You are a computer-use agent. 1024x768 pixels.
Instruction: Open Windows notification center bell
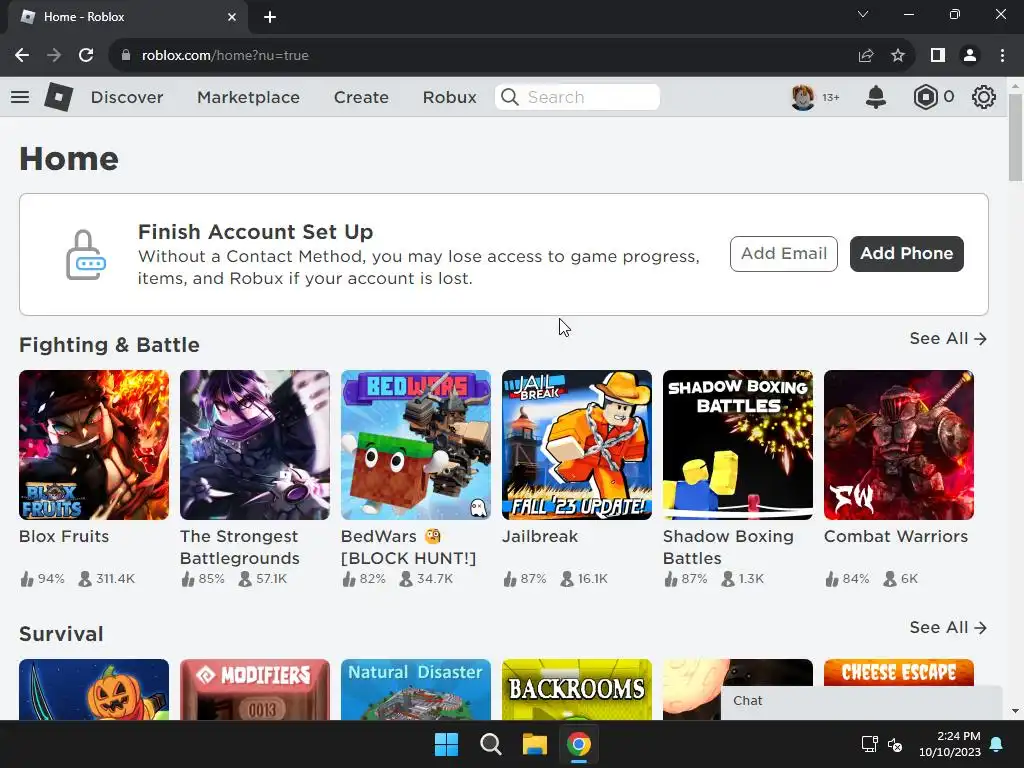[x=997, y=744]
